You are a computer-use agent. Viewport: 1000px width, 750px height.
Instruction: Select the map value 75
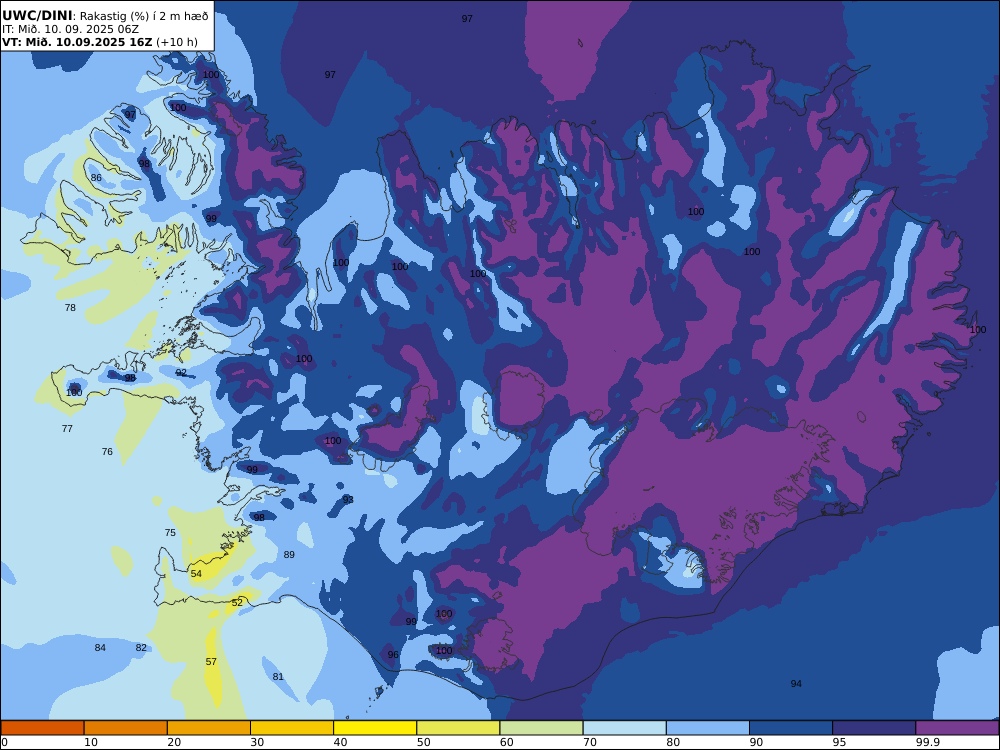pos(170,533)
